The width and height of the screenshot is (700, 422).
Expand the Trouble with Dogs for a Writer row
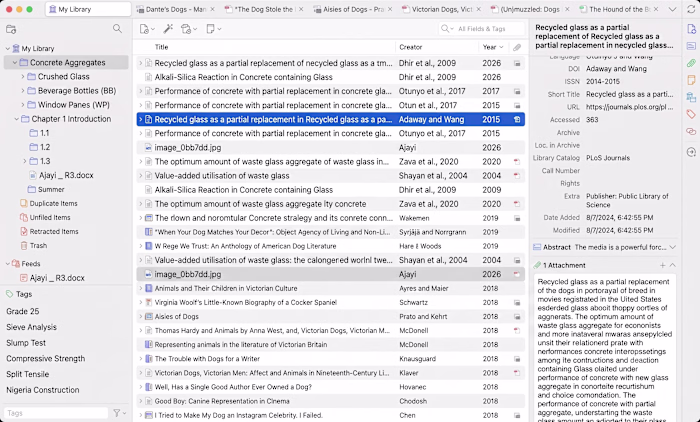coord(141,359)
